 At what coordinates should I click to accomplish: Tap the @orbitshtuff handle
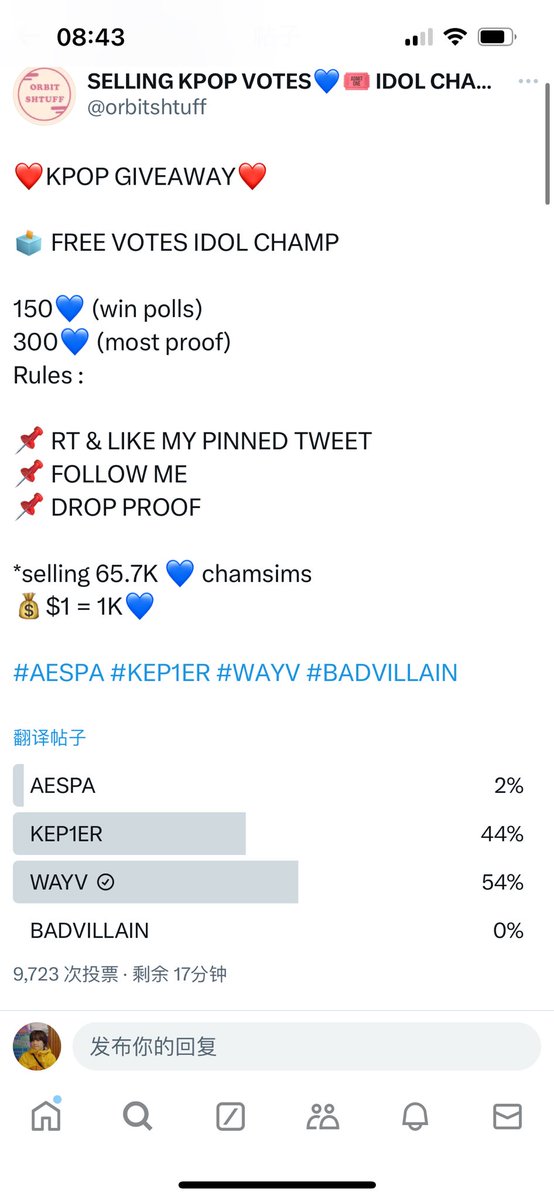pos(147,107)
